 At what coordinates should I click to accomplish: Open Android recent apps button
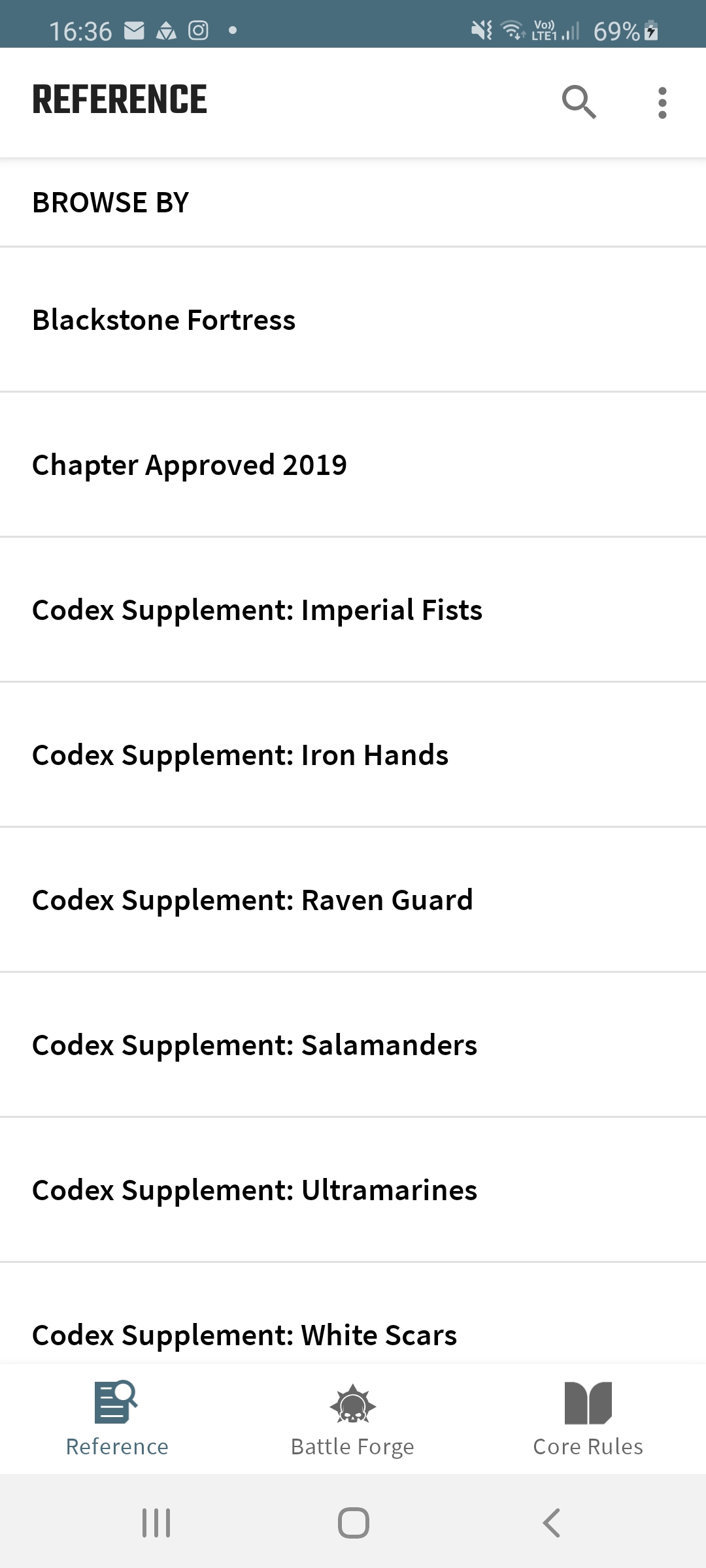[156, 1523]
